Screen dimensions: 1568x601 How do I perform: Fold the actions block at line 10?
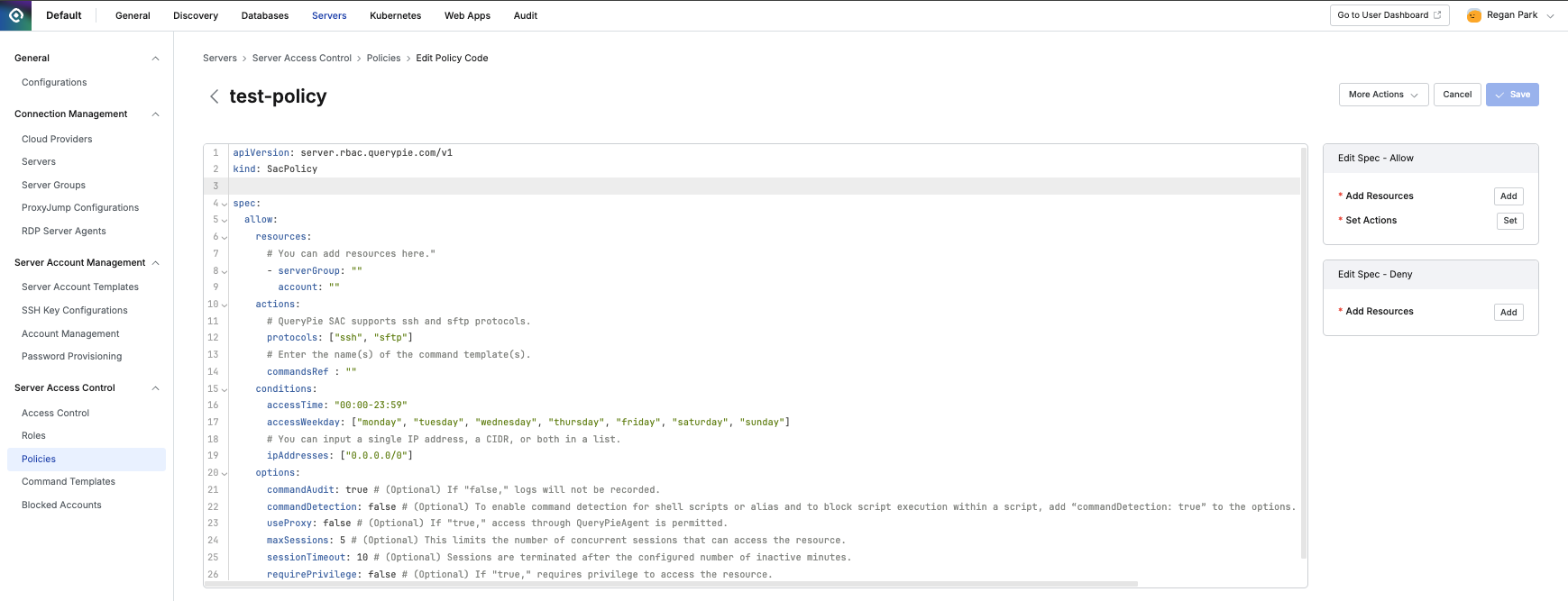point(225,305)
